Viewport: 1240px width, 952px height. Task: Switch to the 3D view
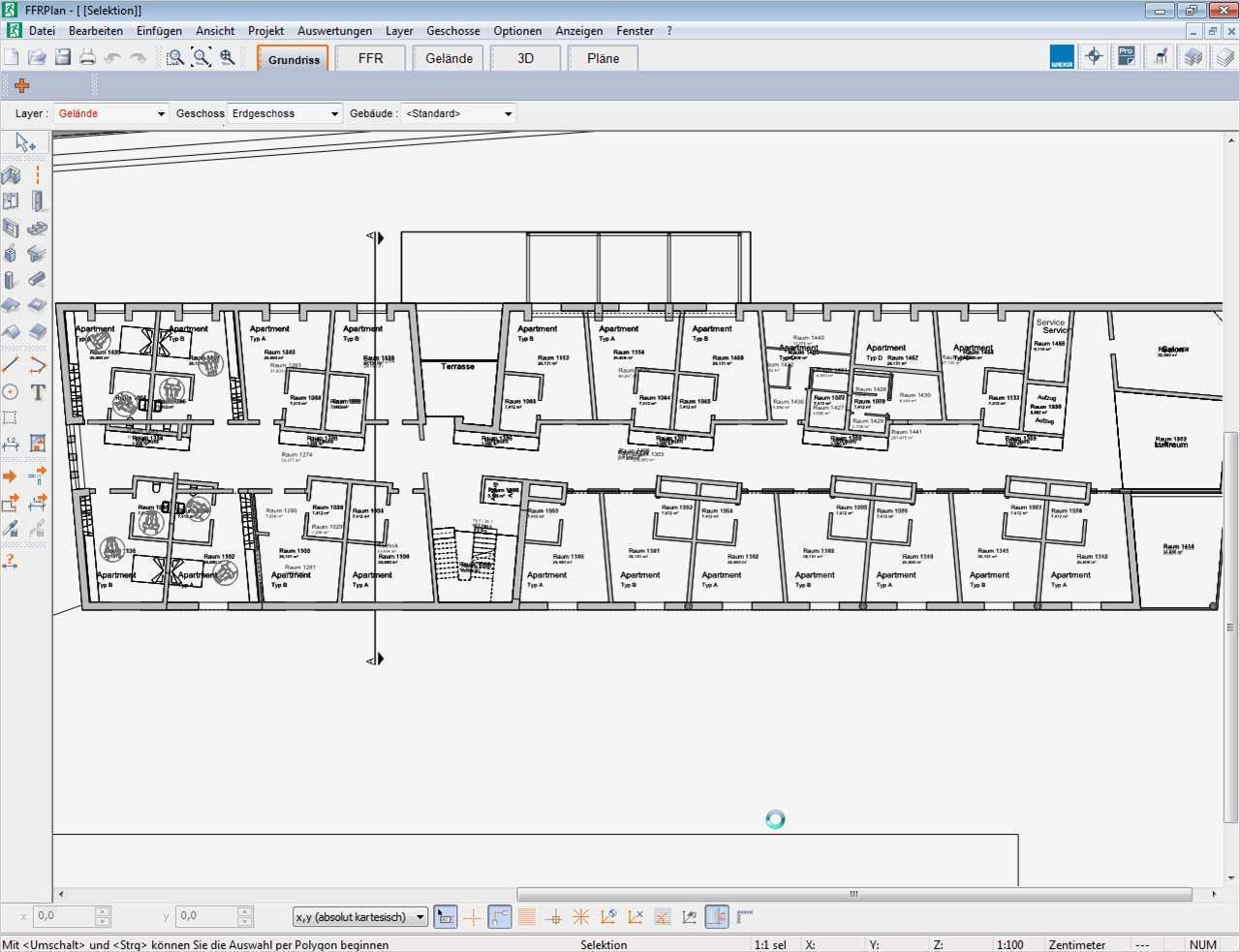pos(525,58)
